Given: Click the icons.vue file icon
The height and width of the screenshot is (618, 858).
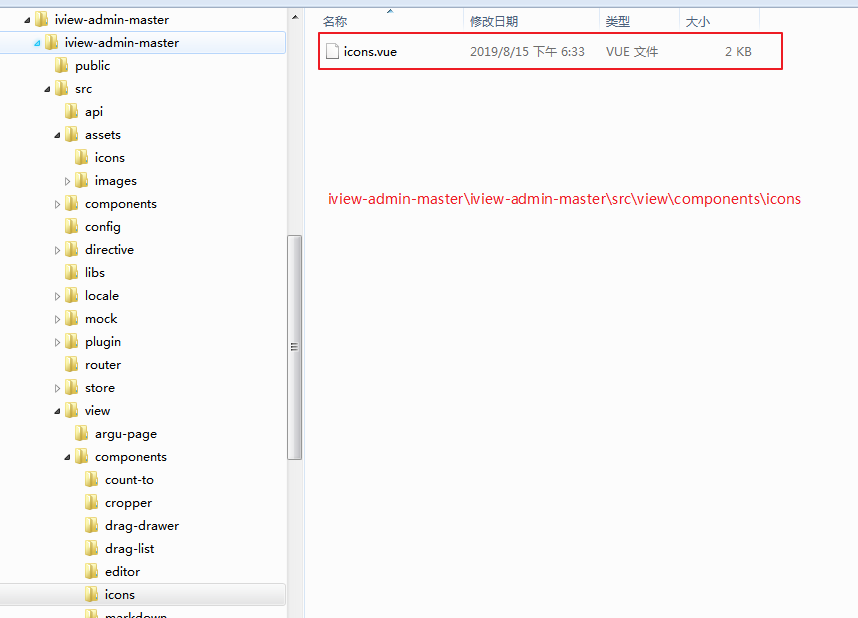Looking at the screenshot, I should tap(332, 51).
